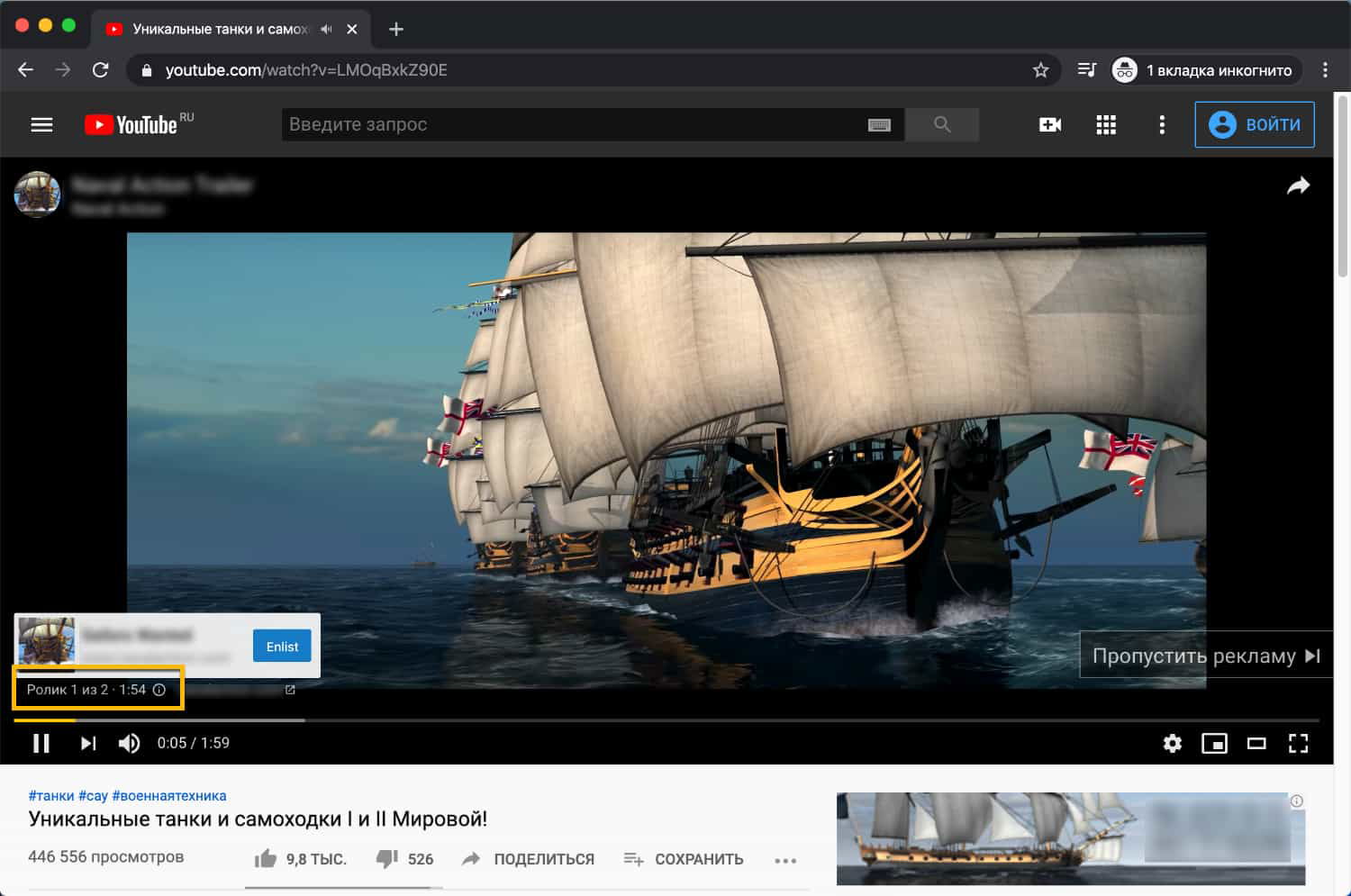Open the Chrome three-dot menu
Viewport: 1351px width, 896px height.
1325,70
